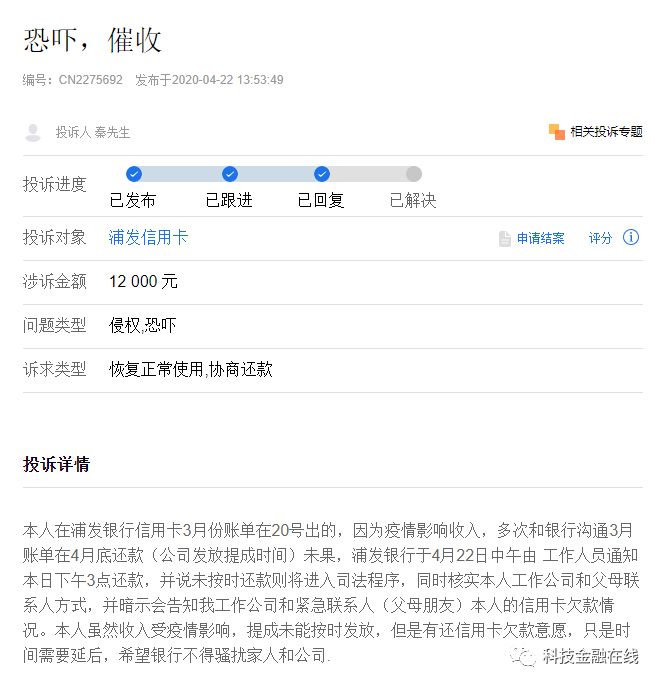Open the 相关投诉专题 text link
659x685 pixels.
[x=607, y=131]
